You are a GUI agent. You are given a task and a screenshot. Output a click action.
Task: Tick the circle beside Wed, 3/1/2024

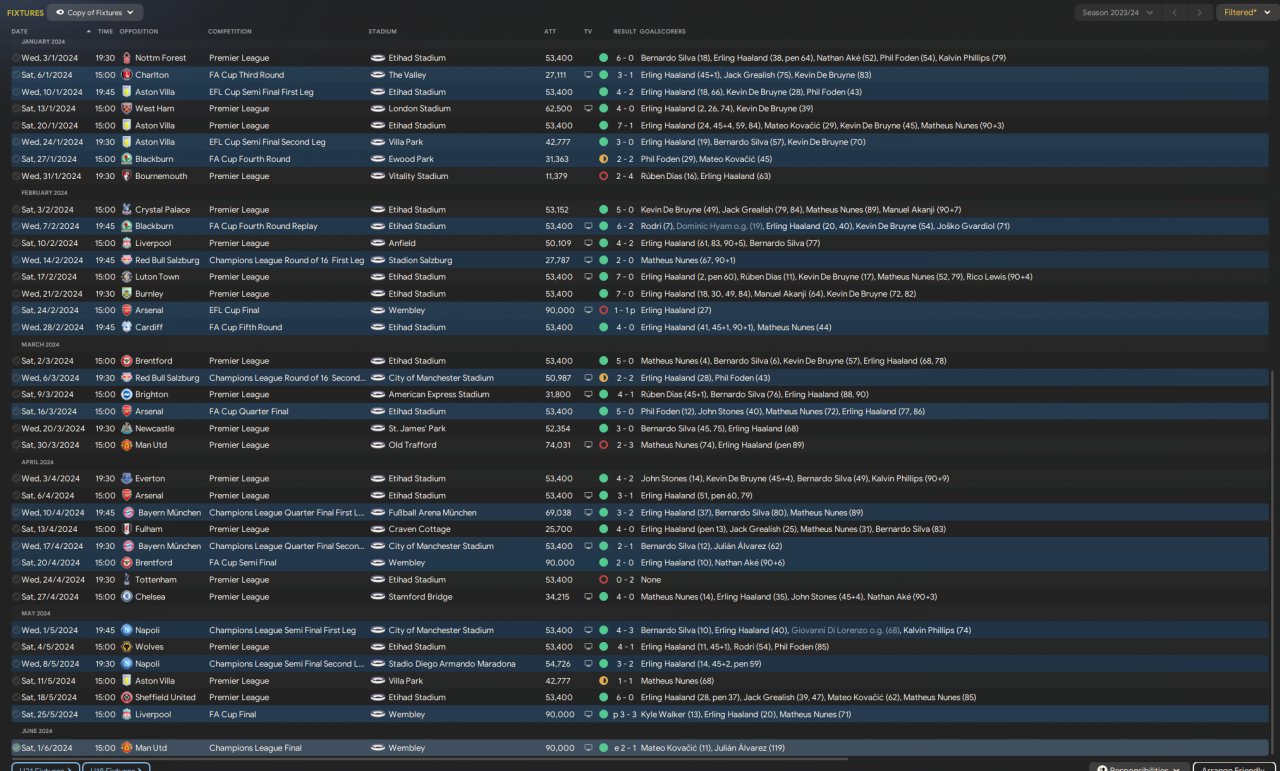coord(16,58)
